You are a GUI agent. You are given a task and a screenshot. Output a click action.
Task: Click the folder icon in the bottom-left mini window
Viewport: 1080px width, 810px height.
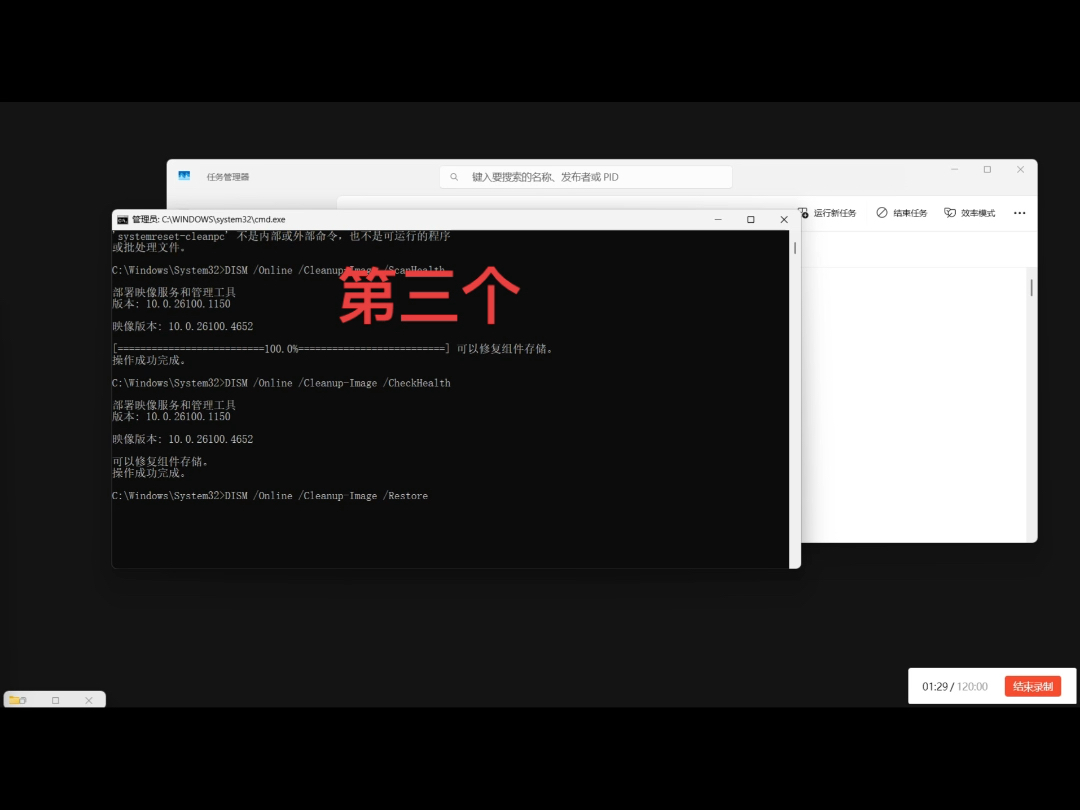tap(17, 700)
